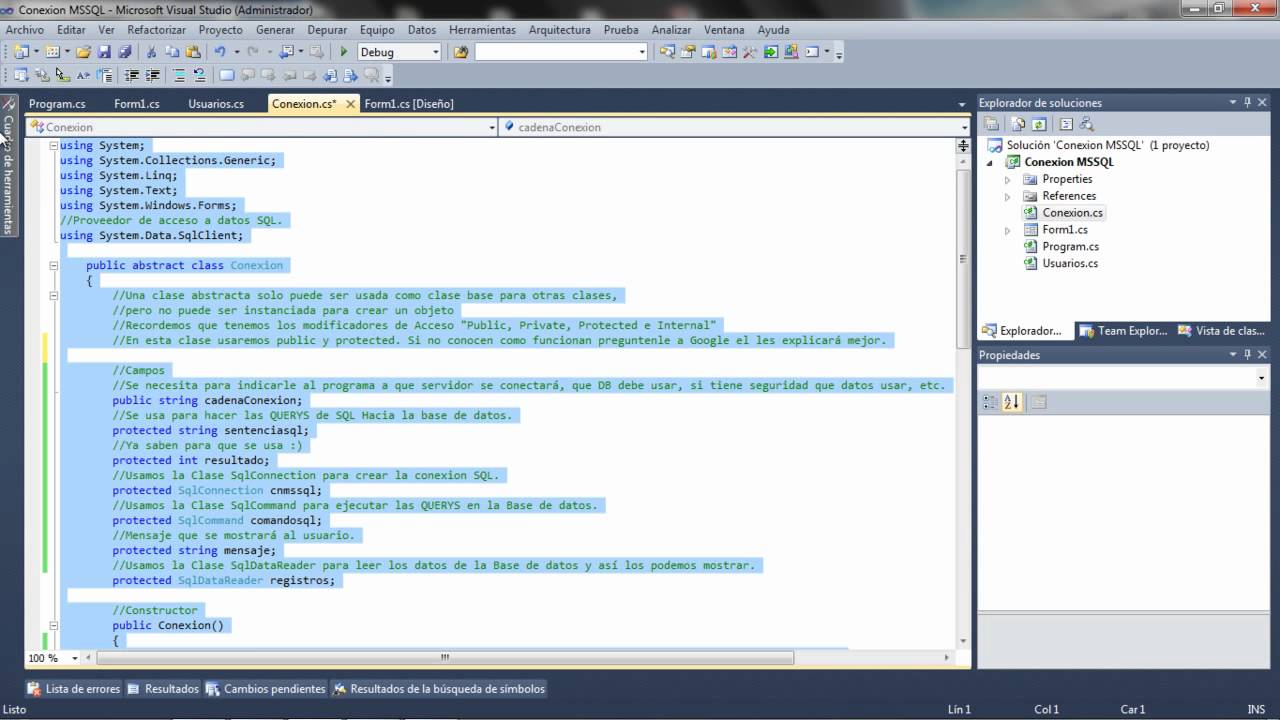The image size is (1280, 720).
Task: Open Resultados de la búsqueda de símbolos
Action: click(439, 689)
